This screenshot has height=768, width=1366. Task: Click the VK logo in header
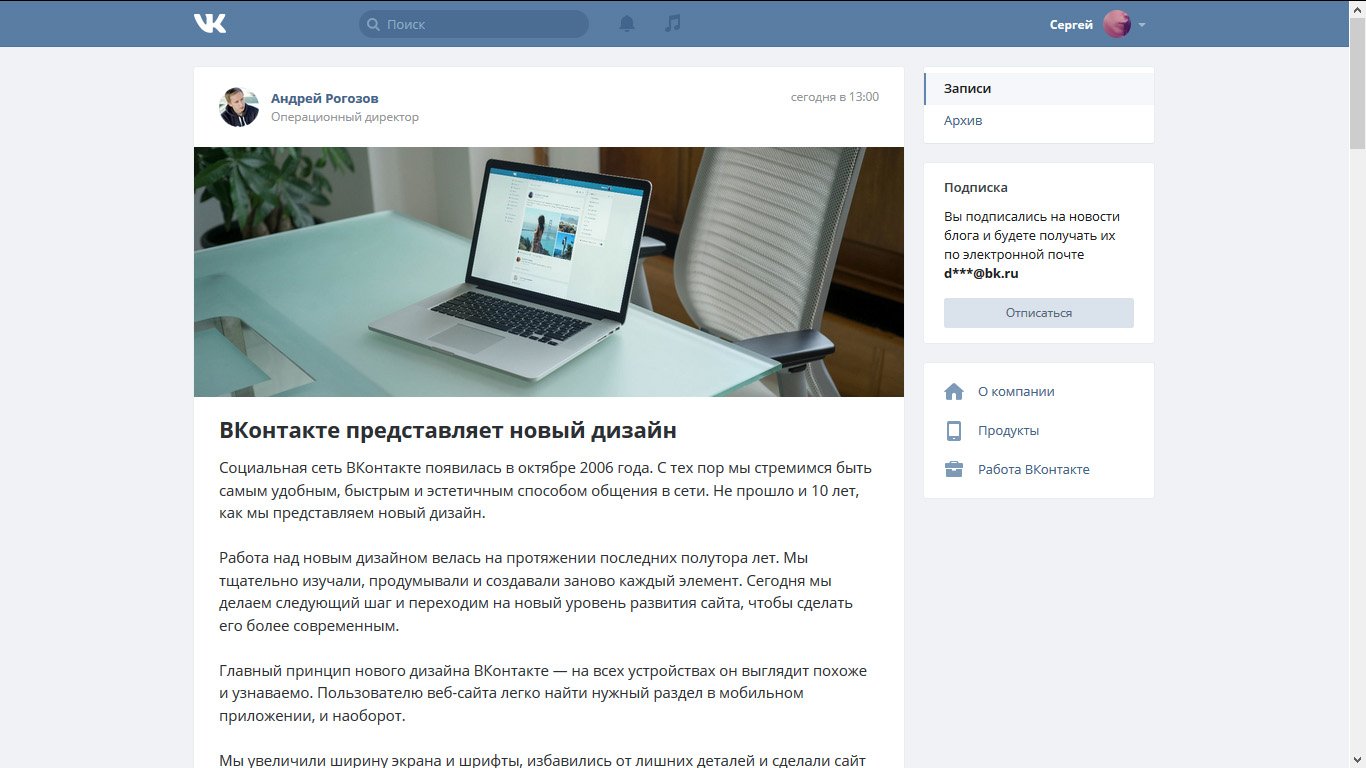[210, 23]
